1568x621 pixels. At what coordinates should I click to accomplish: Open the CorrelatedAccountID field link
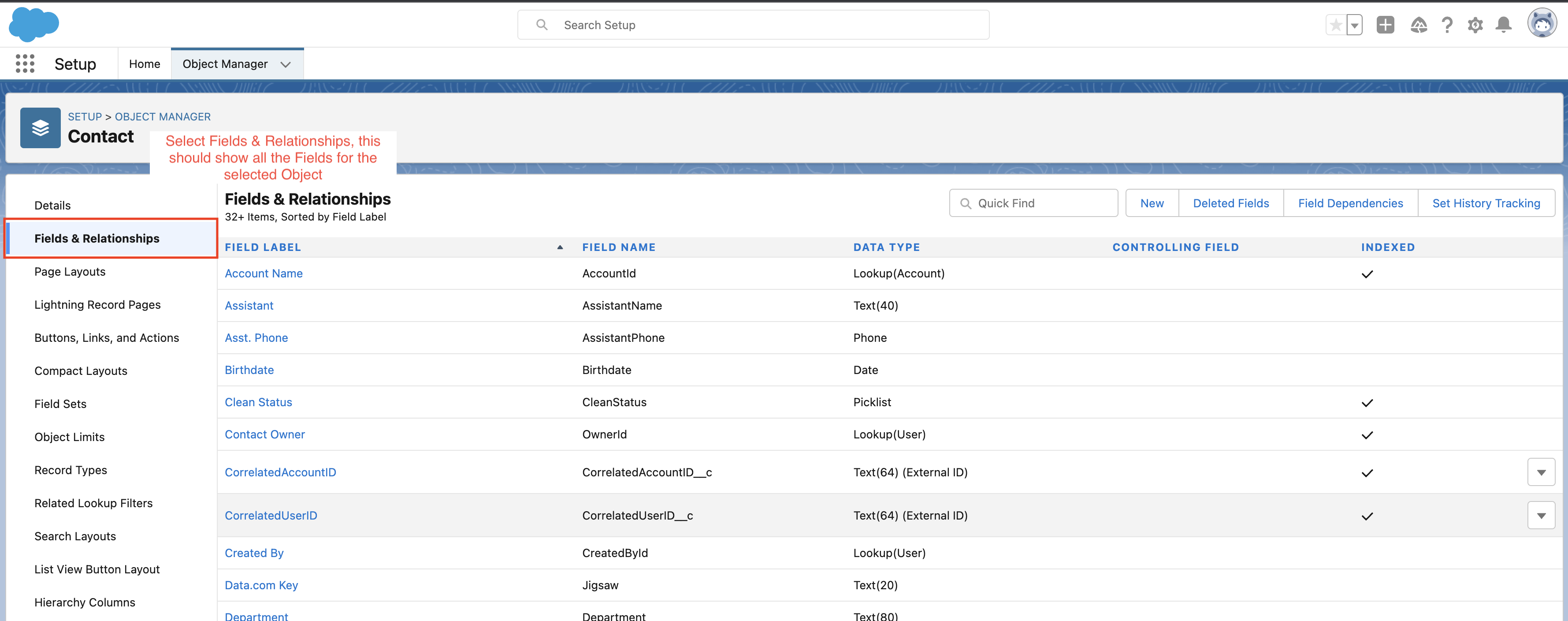point(280,472)
